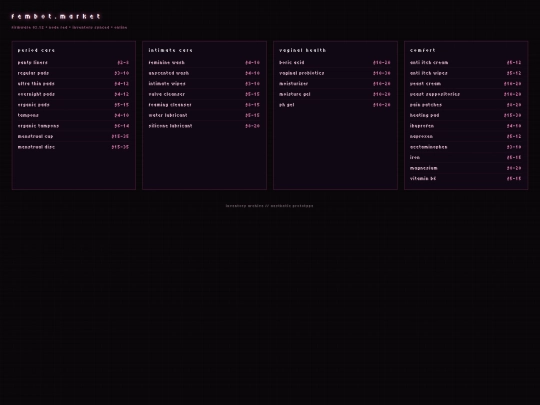Click the status line under the site title
The width and height of the screenshot is (540, 405).
[69, 27]
